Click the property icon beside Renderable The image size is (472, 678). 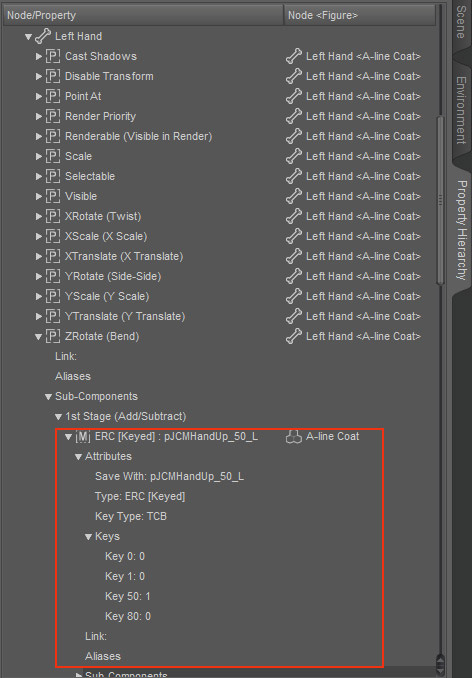pyautogui.click(x=53, y=136)
